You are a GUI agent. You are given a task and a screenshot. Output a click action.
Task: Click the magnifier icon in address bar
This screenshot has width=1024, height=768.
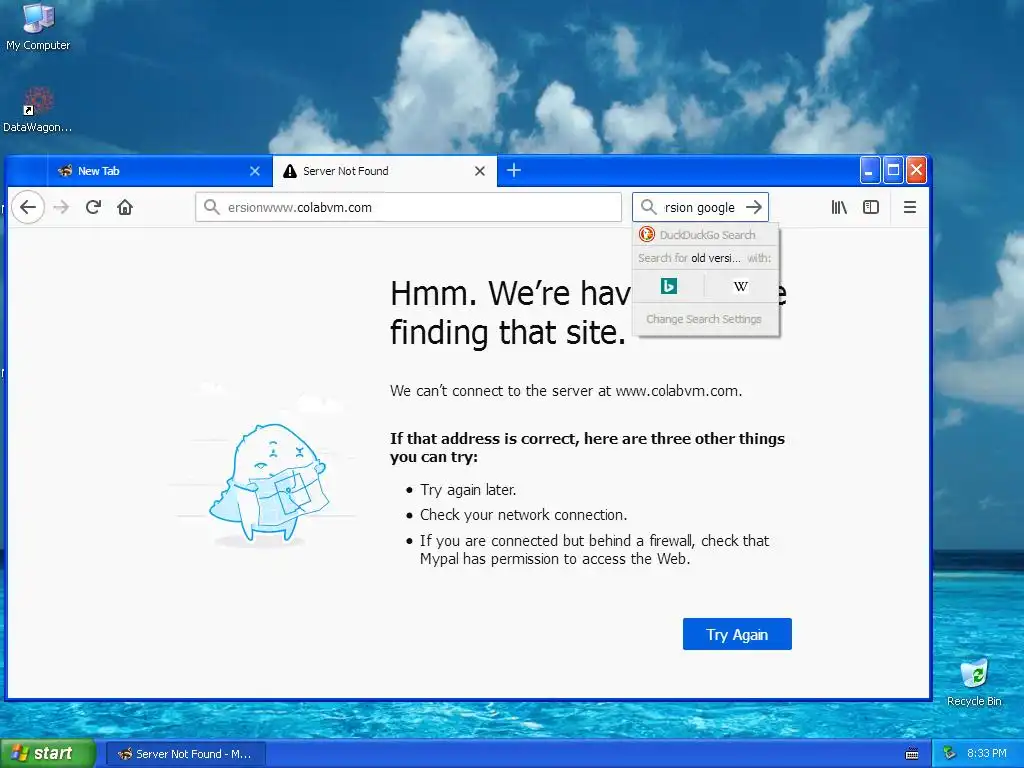coord(211,208)
